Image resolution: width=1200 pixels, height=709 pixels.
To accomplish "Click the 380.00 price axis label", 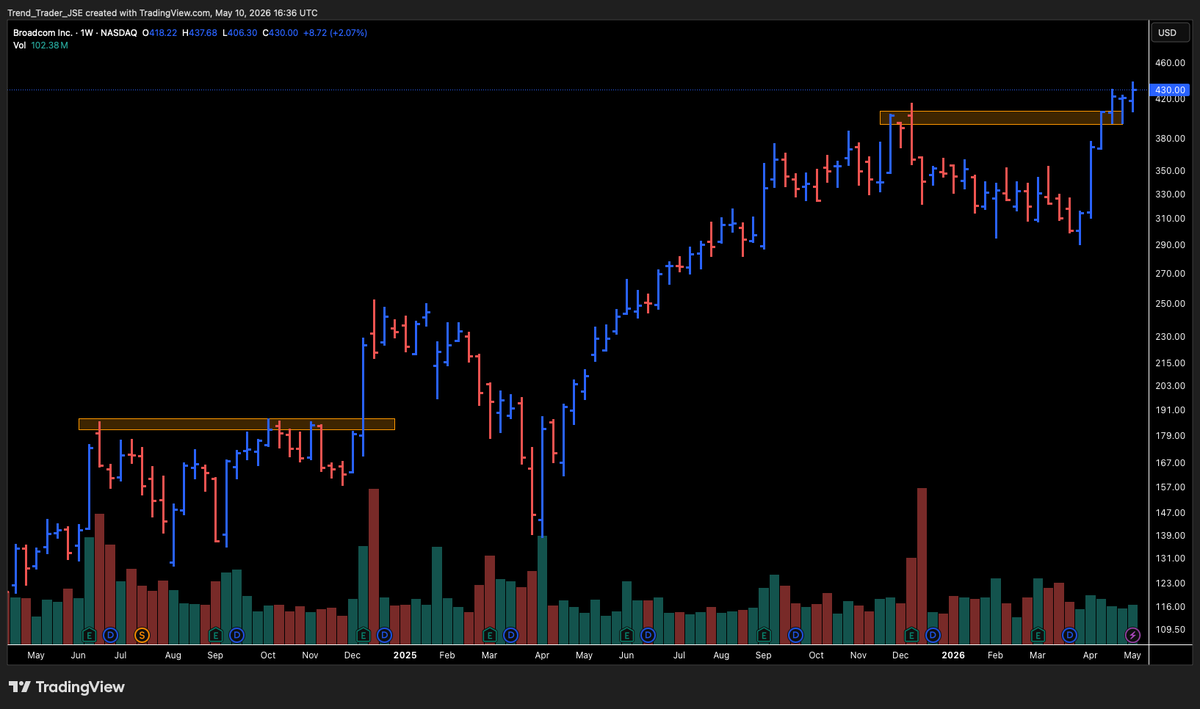I will (x=1169, y=139).
